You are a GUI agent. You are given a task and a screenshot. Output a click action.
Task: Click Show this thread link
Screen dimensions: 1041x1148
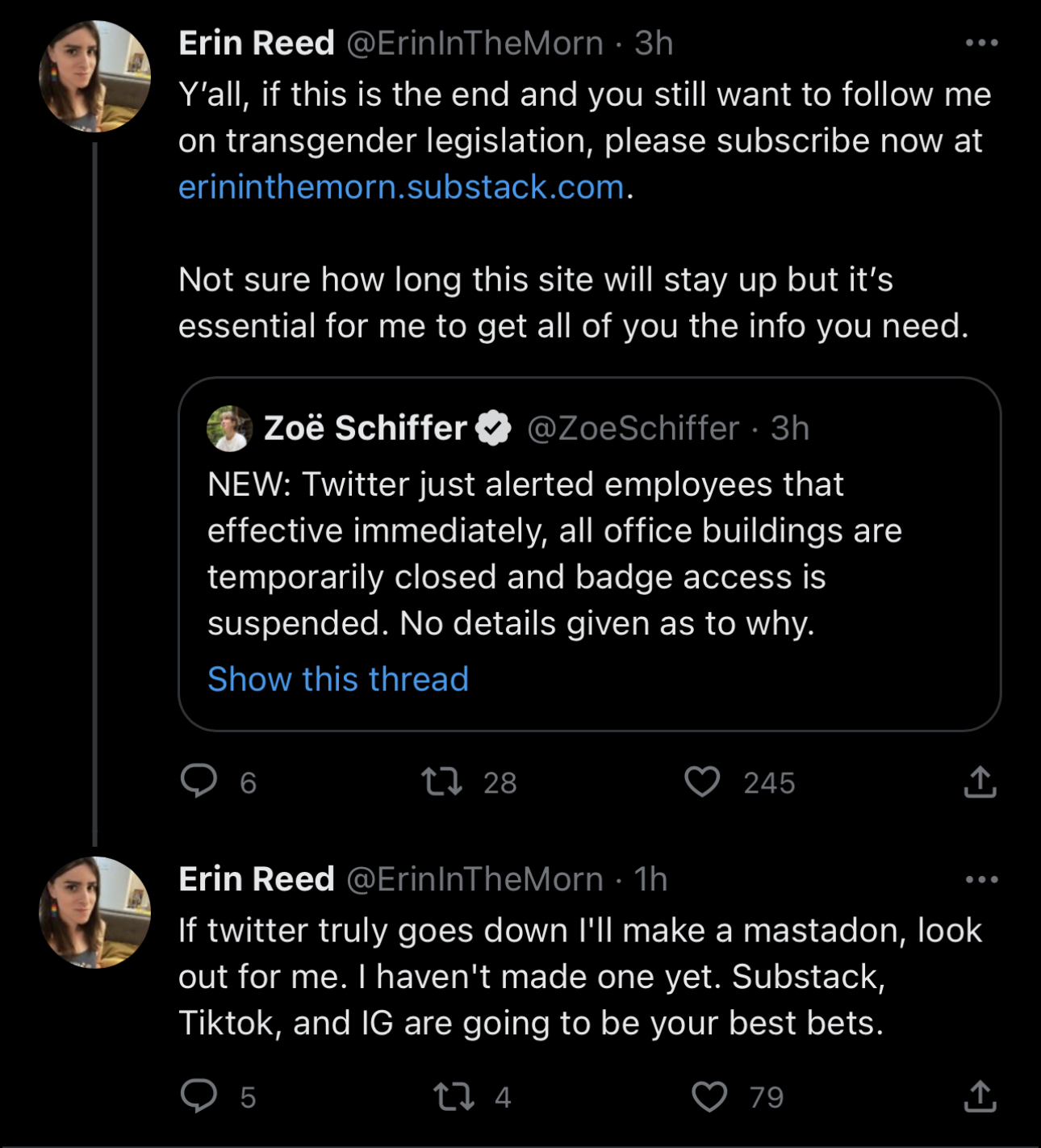pyautogui.click(x=337, y=679)
